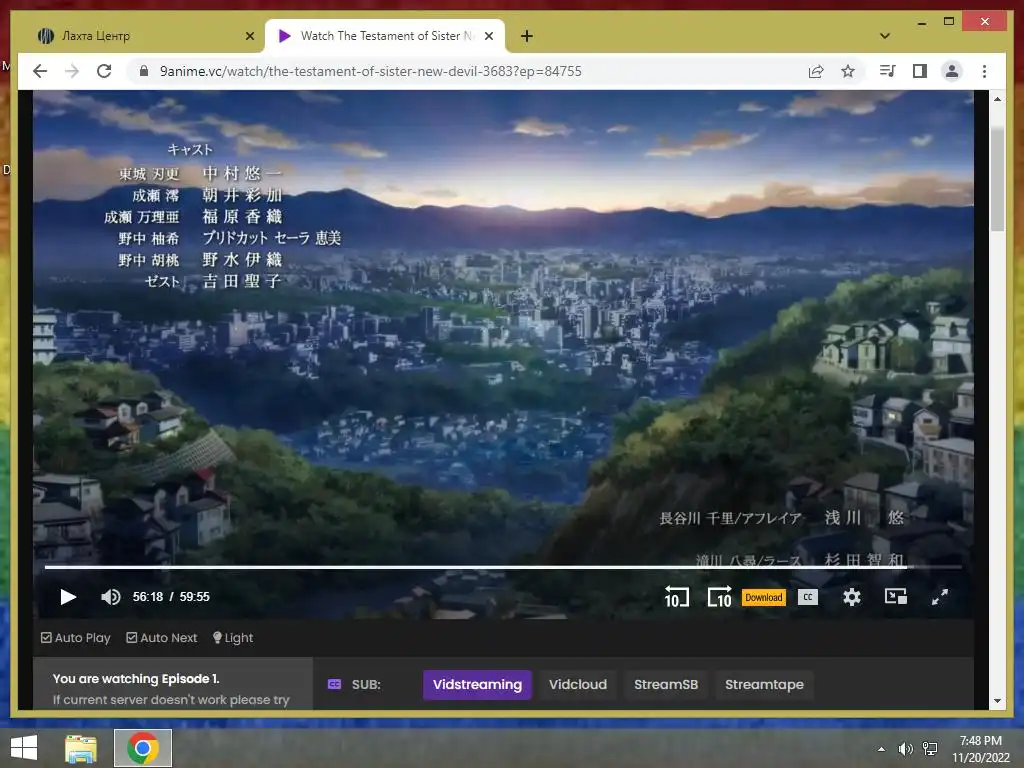Select the Vidcloud server

pyautogui.click(x=578, y=684)
